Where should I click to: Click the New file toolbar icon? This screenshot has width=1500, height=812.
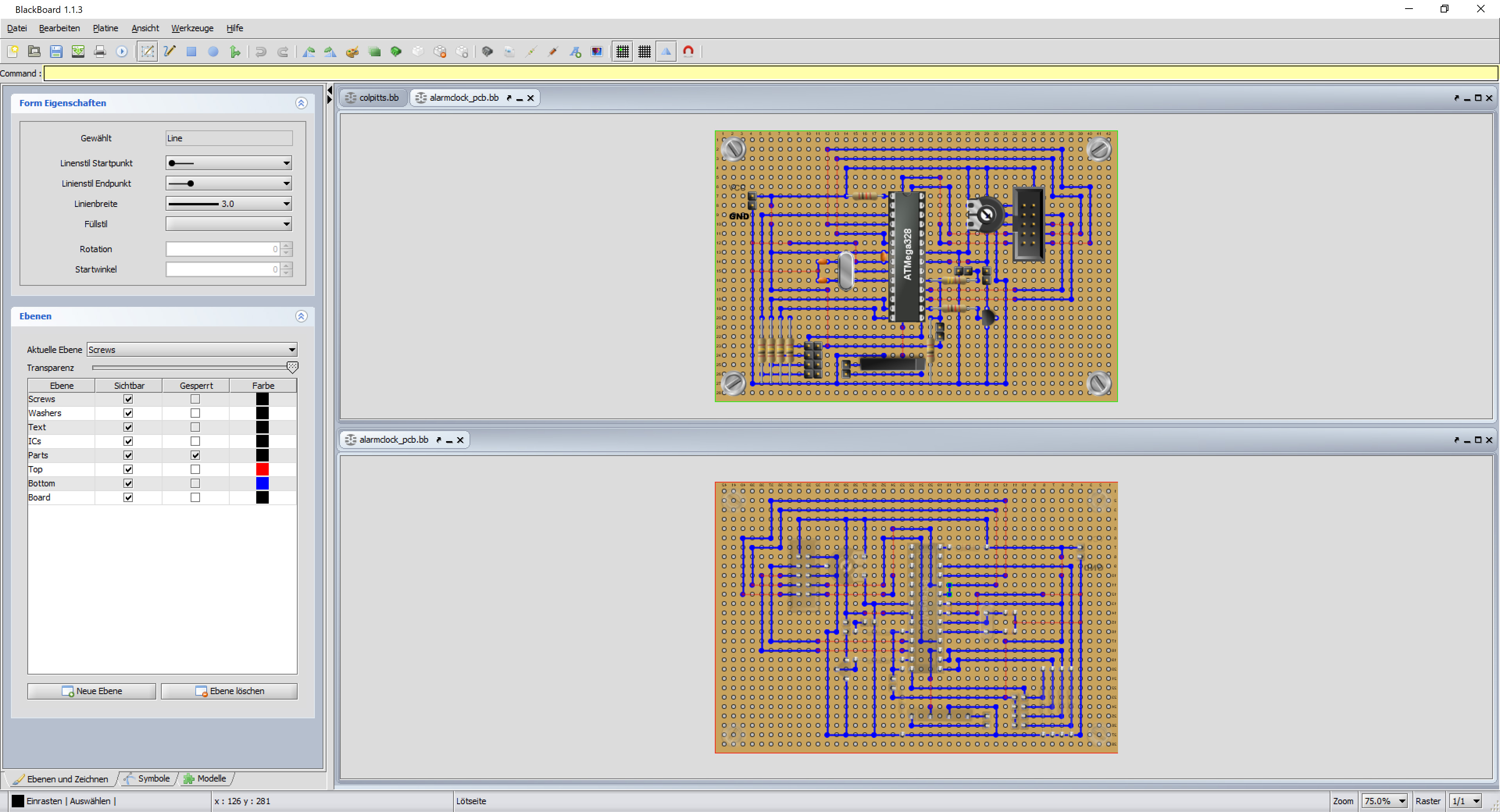coord(12,51)
